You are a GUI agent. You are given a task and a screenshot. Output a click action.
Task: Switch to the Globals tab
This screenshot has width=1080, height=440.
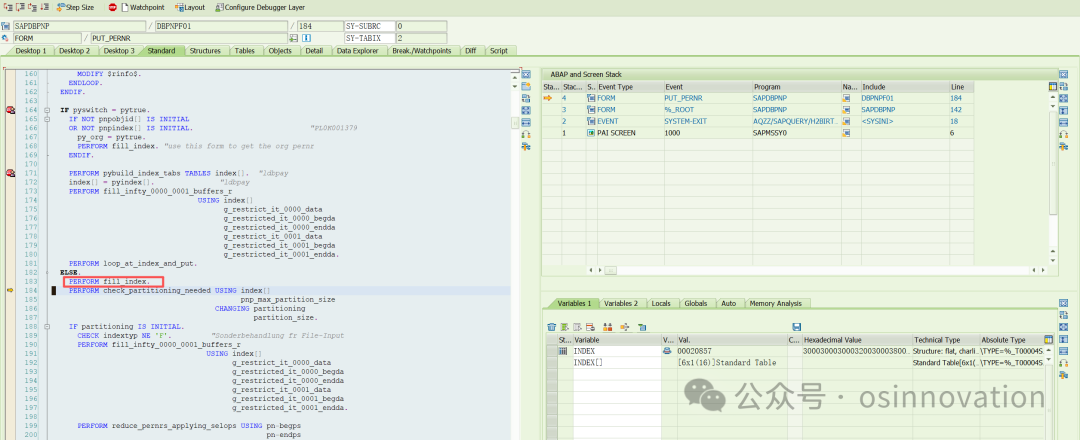(696, 303)
